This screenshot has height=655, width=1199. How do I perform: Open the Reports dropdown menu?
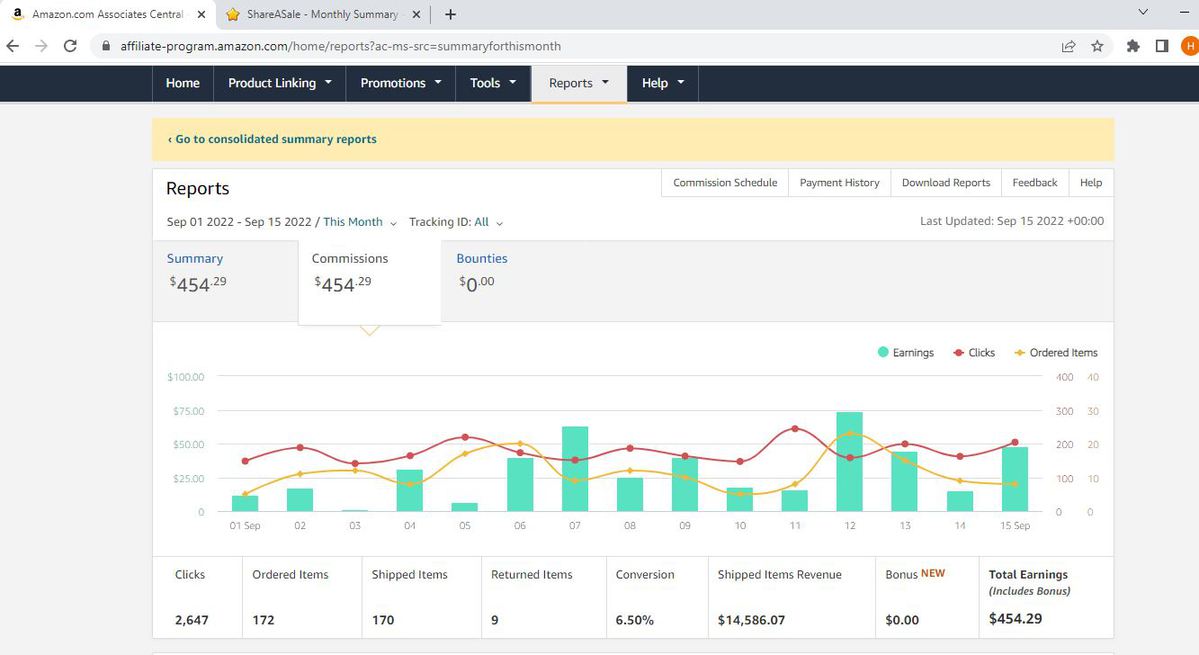tap(579, 83)
